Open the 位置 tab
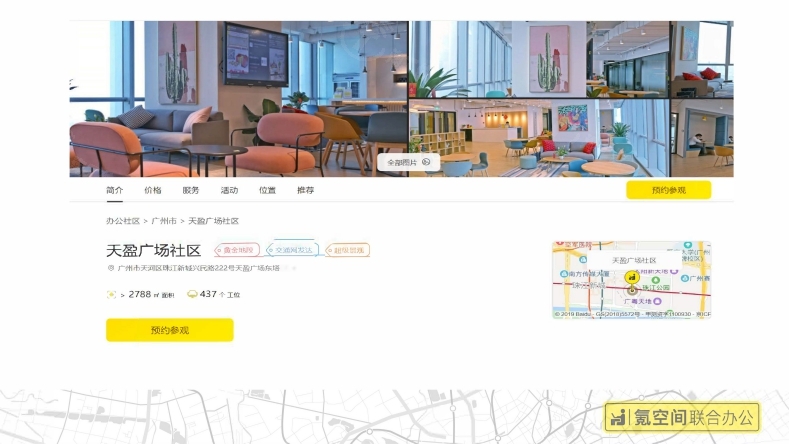The height and width of the screenshot is (444, 789). click(x=267, y=190)
